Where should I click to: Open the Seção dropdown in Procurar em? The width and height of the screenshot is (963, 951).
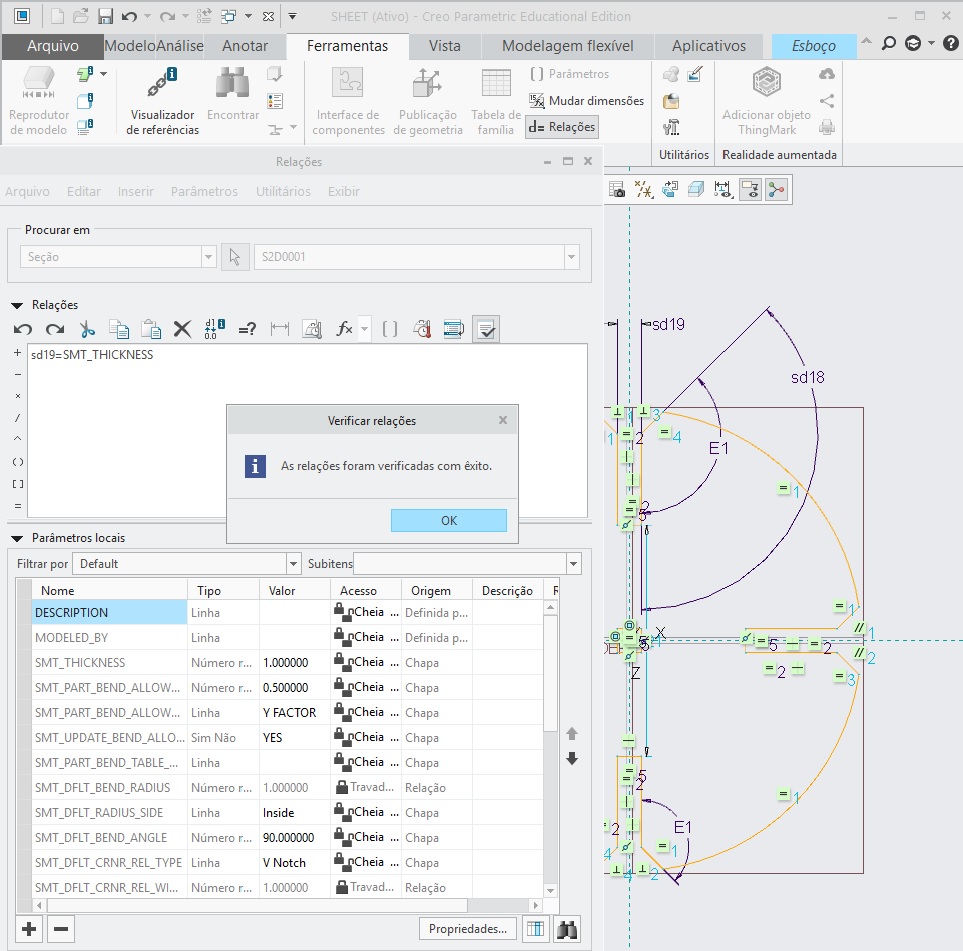[209, 257]
